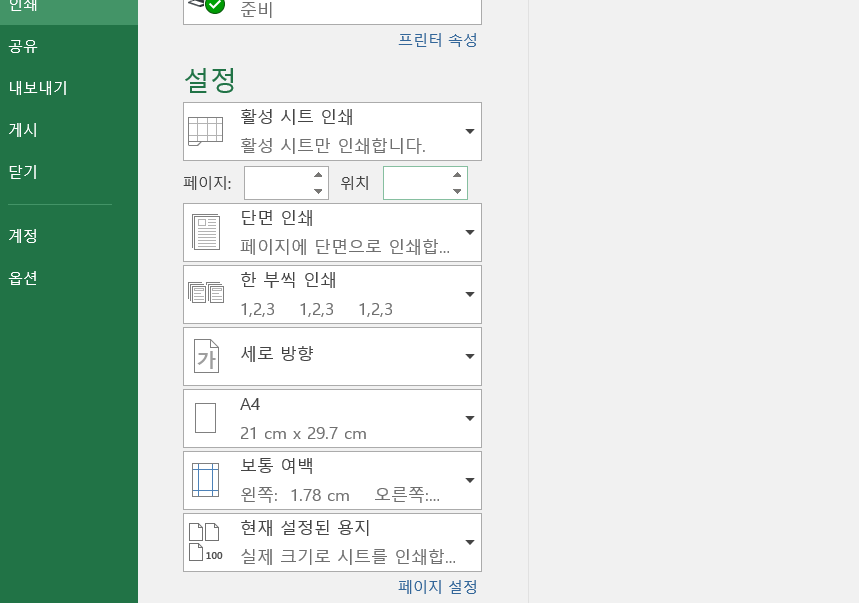Select the portrait orientation icon

204,356
